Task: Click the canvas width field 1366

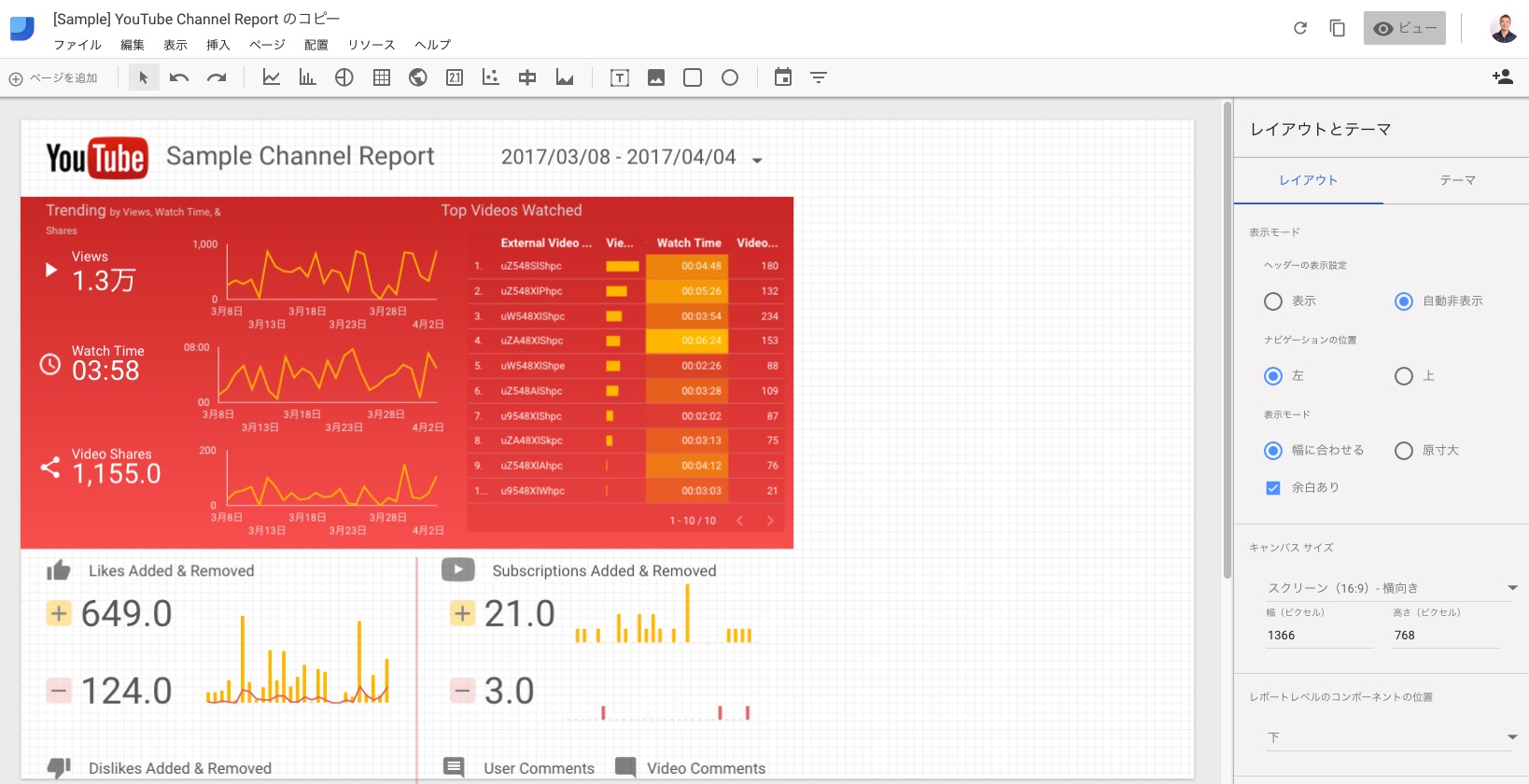Action: 1320,636
